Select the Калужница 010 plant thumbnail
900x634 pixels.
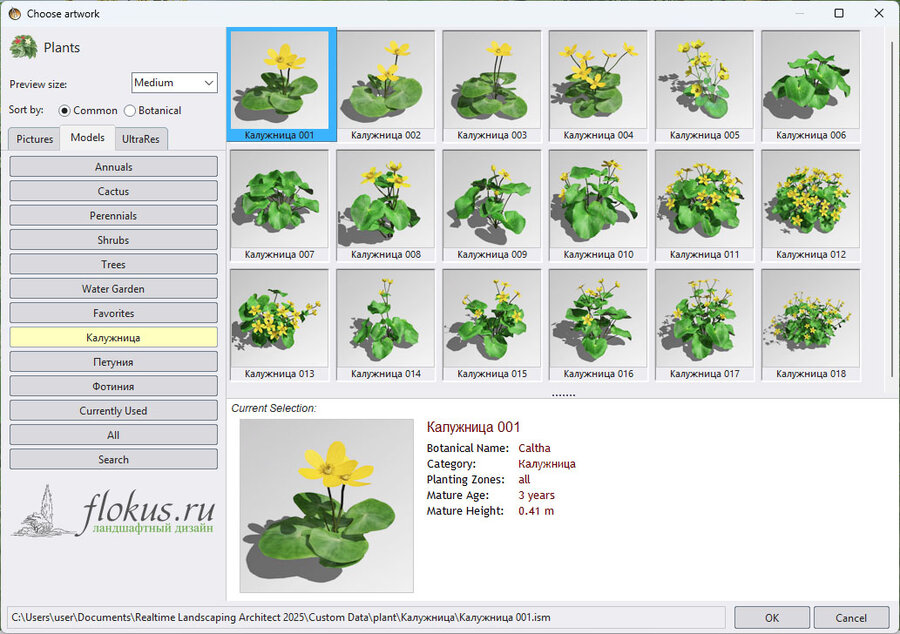598,205
